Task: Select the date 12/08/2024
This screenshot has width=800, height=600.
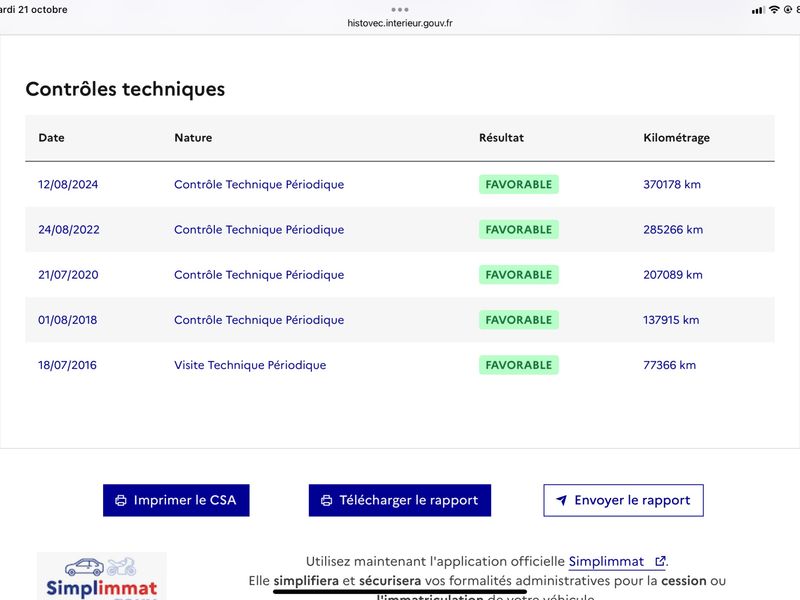Action: (x=68, y=185)
